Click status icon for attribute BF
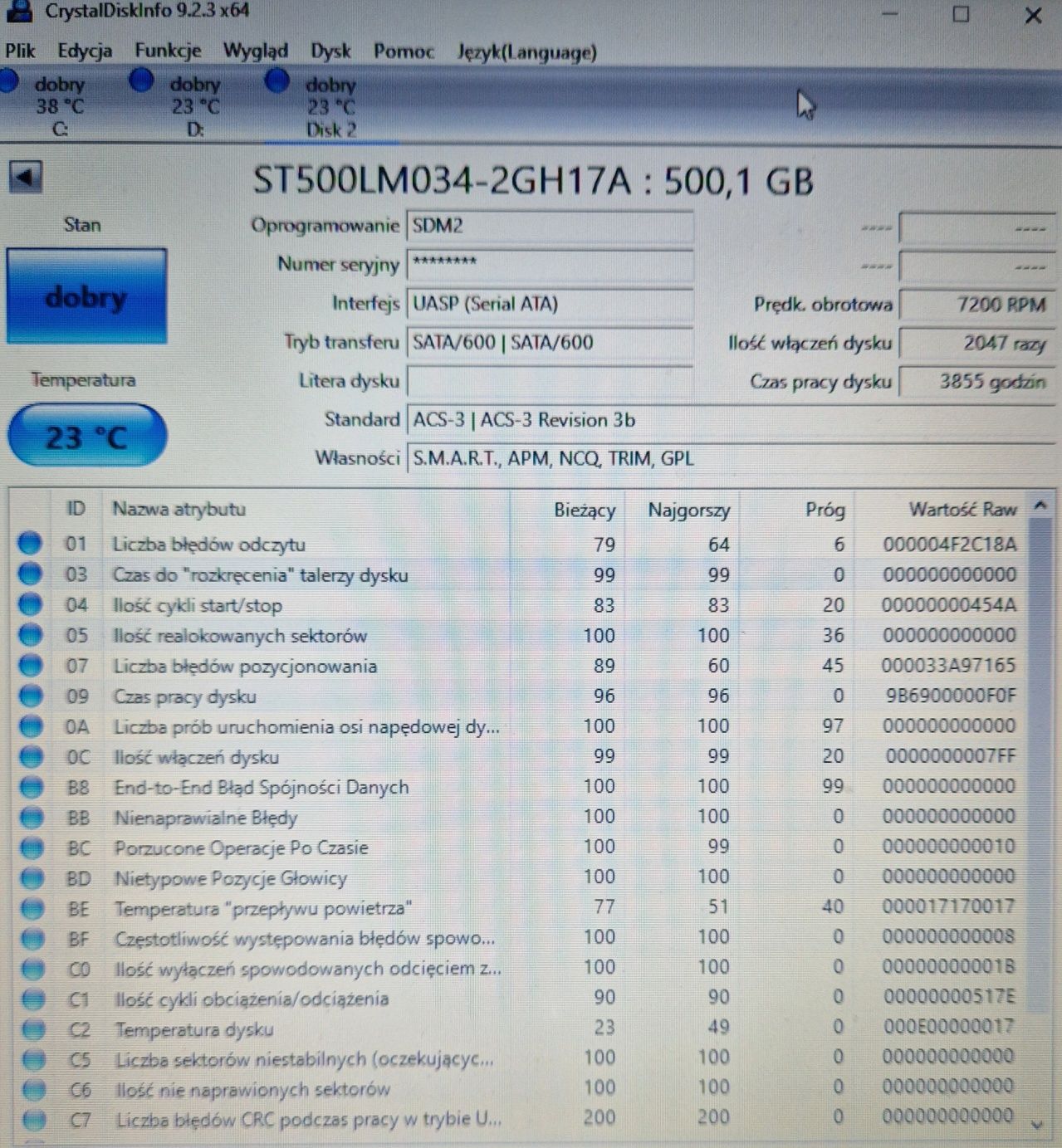The width and height of the screenshot is (1062, 1148). tap(32, 938)
